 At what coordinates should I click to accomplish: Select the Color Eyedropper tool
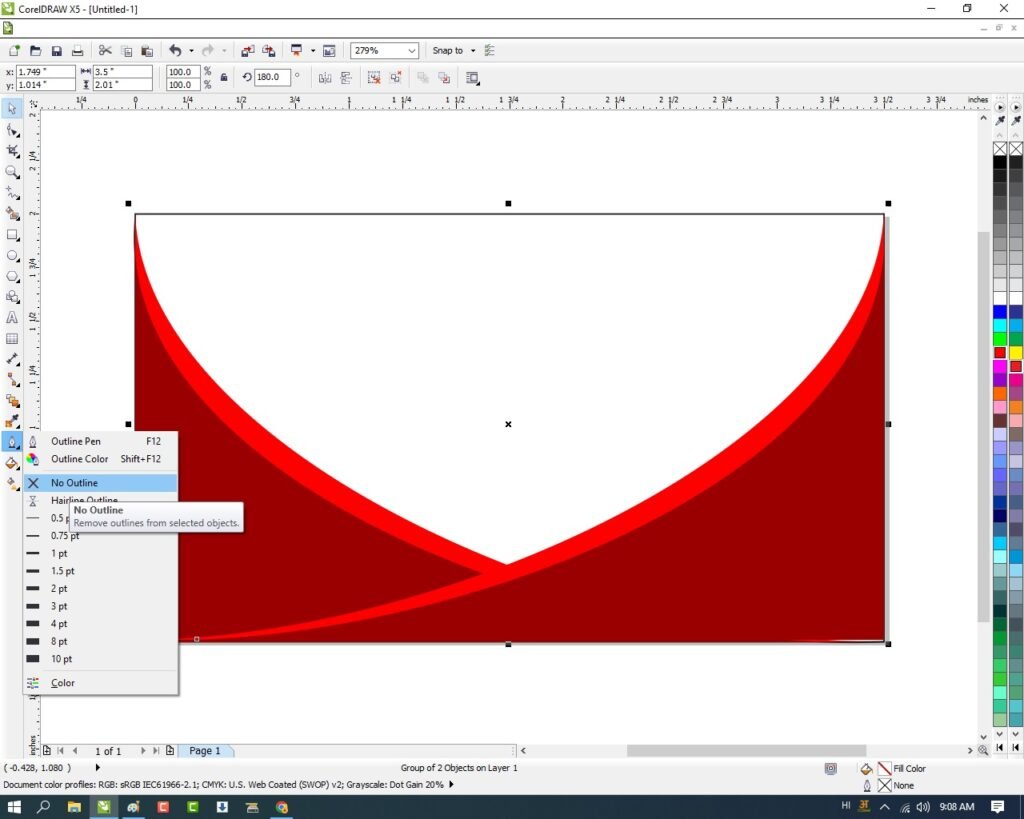coord(12,421)
